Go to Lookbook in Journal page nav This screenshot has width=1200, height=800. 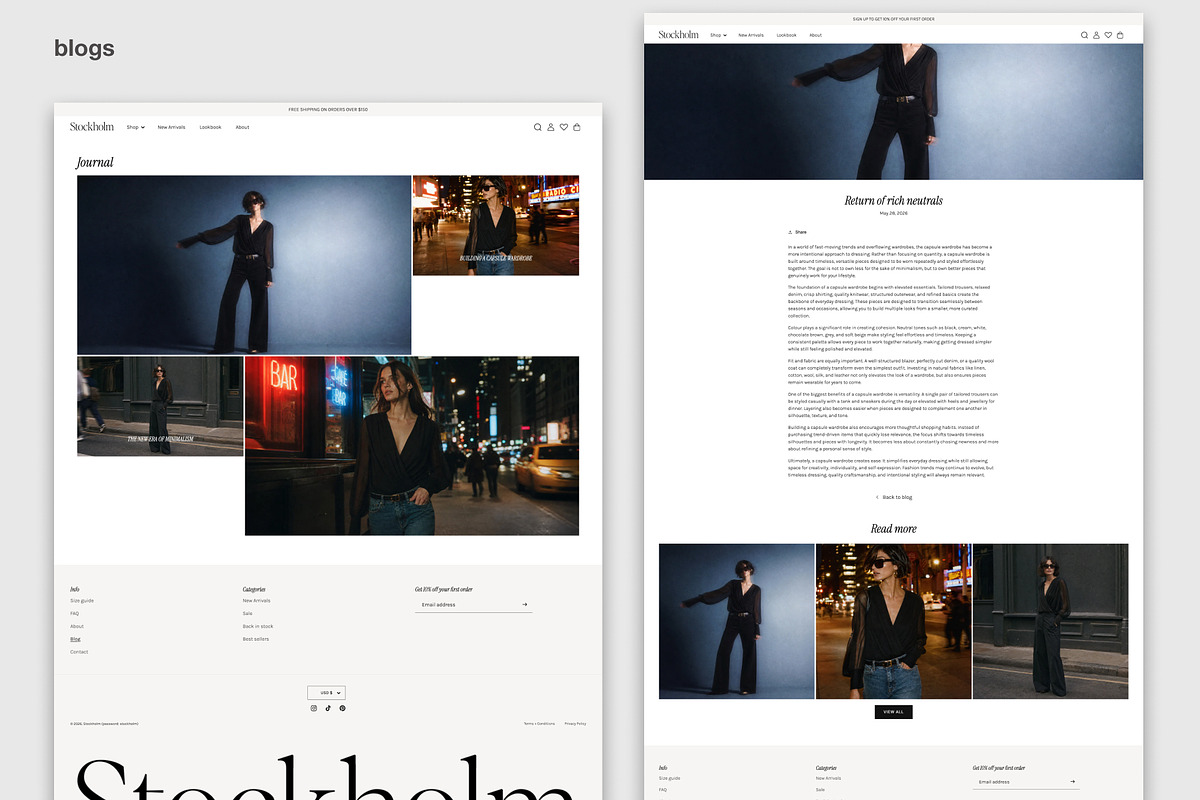click(x=210, y=127)
